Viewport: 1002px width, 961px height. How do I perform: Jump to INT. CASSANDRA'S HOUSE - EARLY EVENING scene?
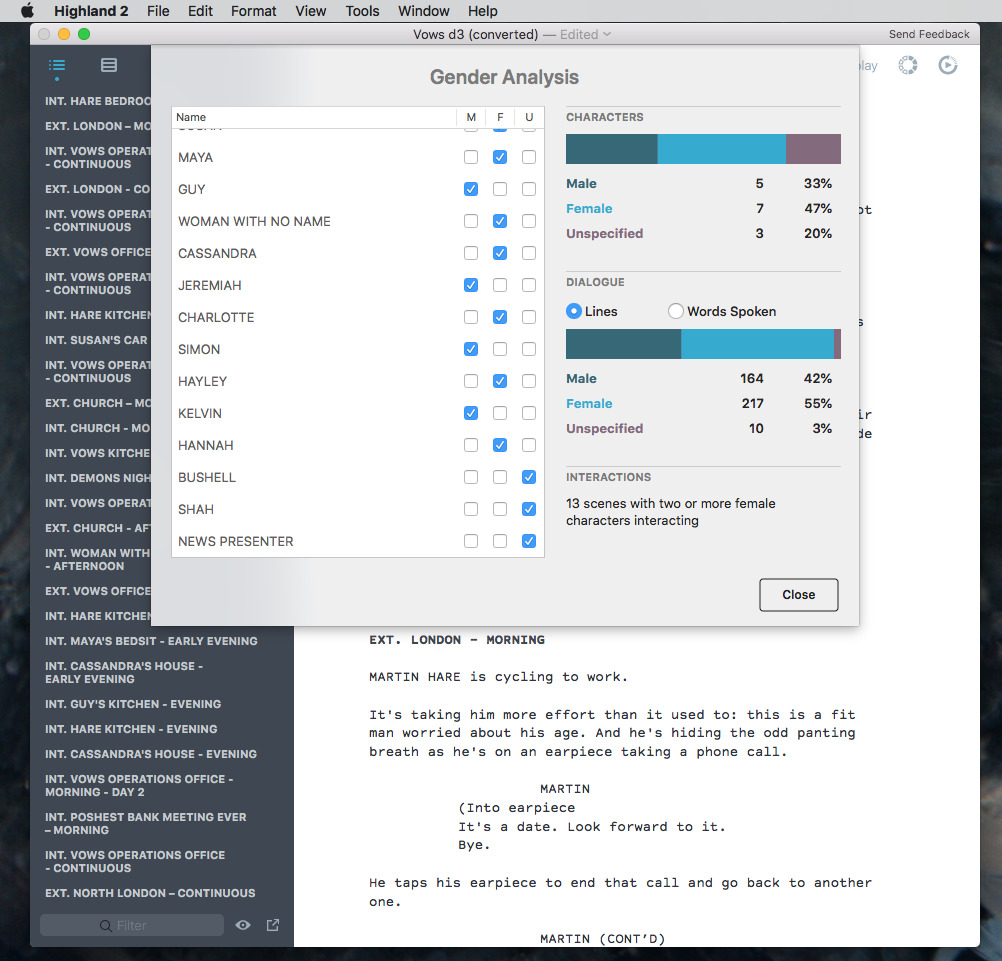click(x=124, y=672)
